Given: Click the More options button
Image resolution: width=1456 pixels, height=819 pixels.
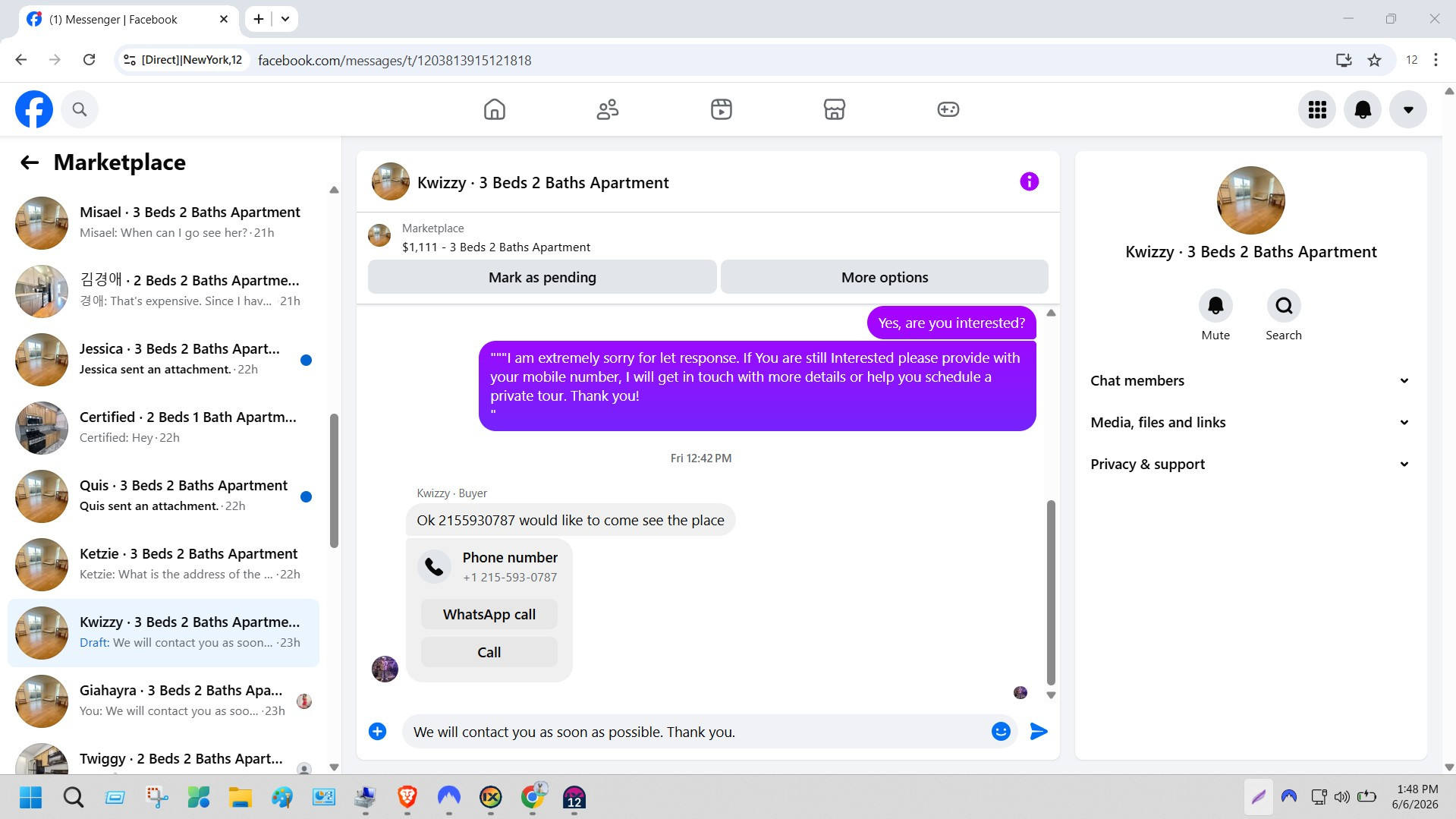Looking at the screenshot, I should 885,277.
